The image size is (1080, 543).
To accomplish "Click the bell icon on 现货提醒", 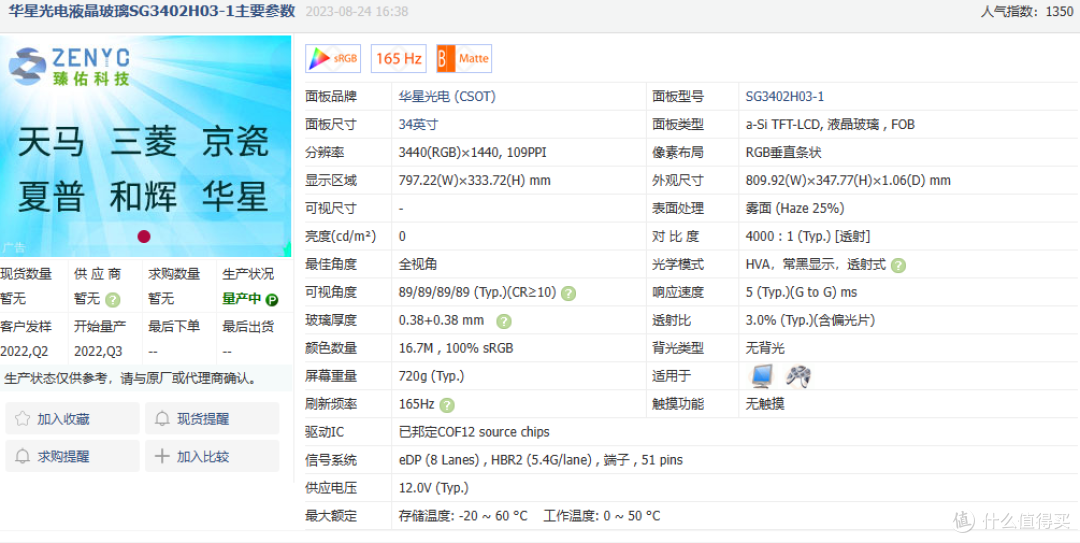I will tap(162, 418).
